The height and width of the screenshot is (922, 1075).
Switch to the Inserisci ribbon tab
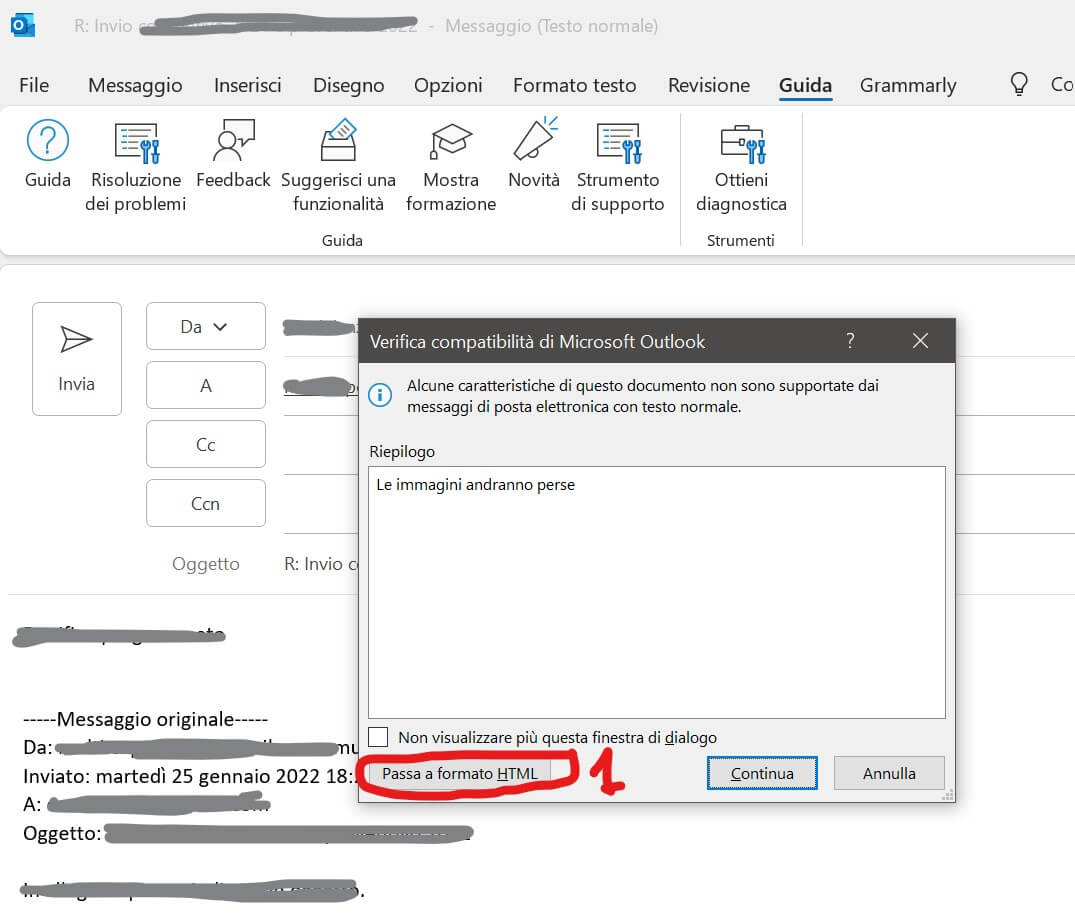coord(247,85)
